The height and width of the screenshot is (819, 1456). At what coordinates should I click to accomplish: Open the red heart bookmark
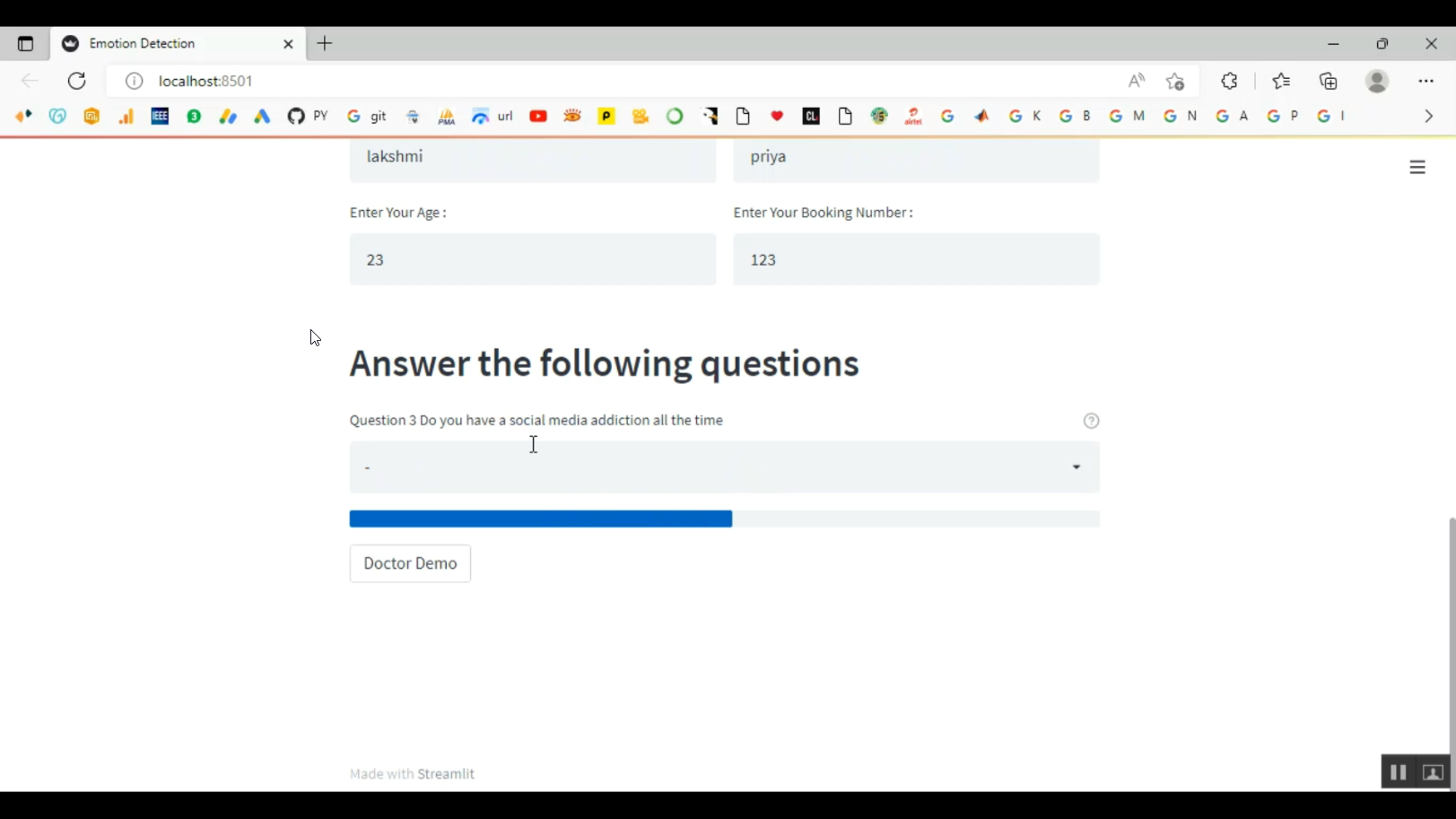(x=777, y=116)
